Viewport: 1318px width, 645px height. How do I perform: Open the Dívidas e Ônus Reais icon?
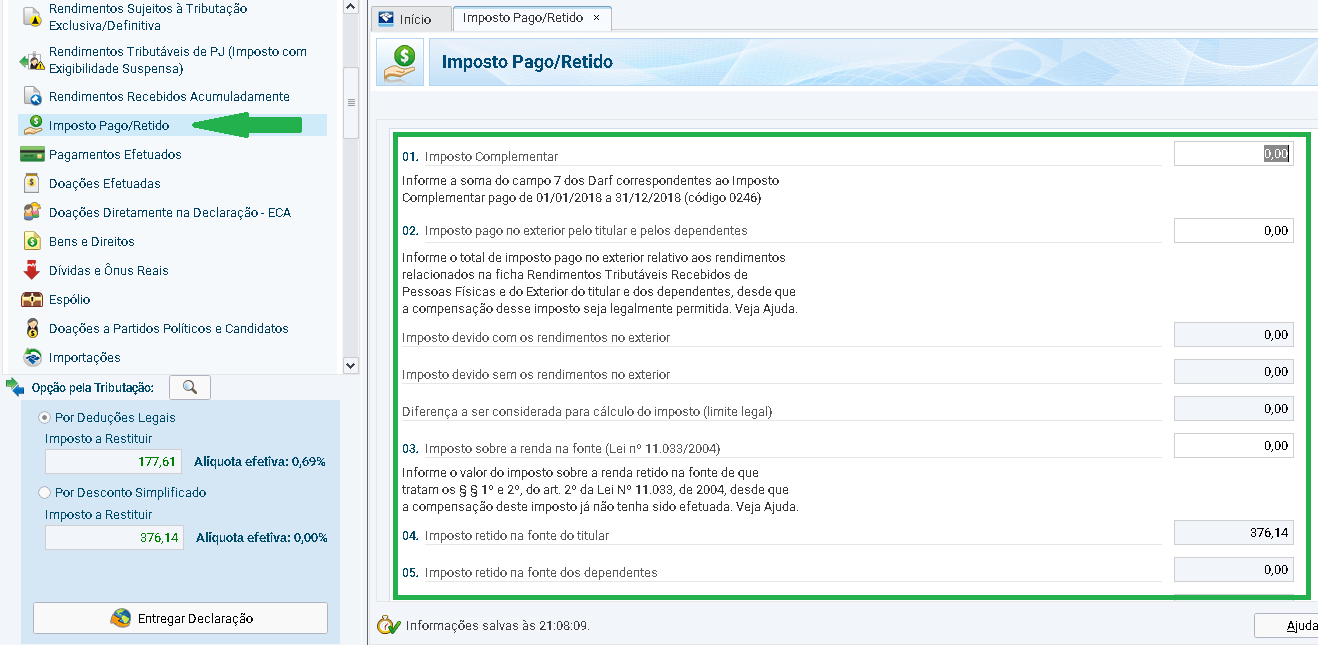point(32,271)
